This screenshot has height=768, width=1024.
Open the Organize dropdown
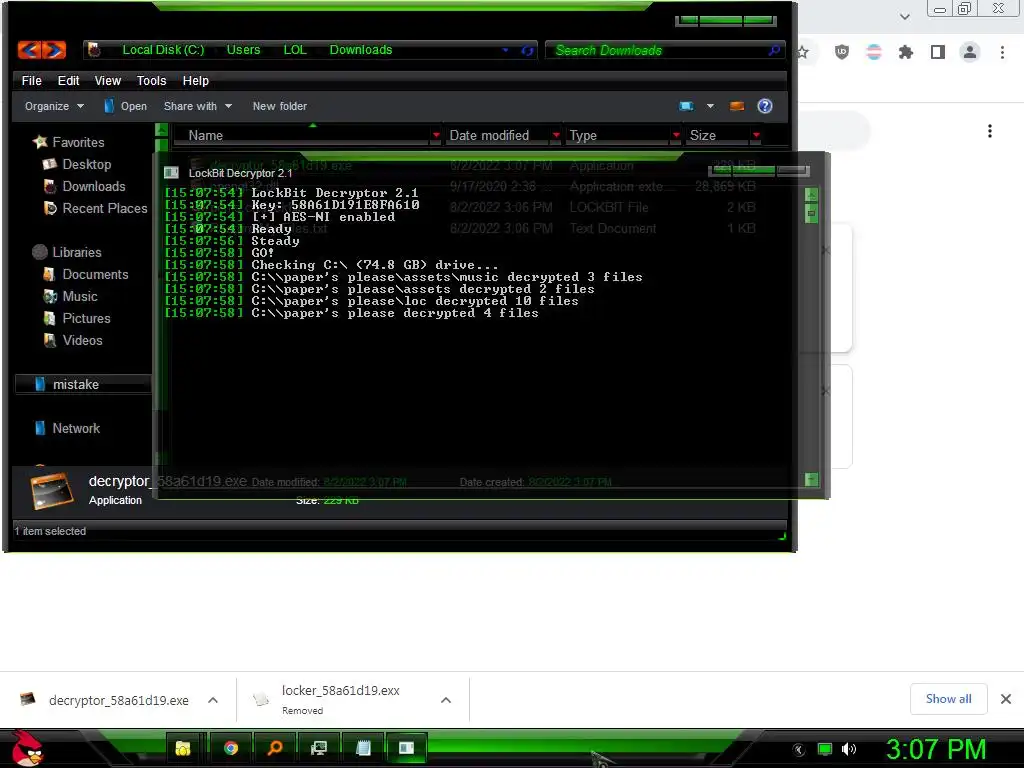54,106
